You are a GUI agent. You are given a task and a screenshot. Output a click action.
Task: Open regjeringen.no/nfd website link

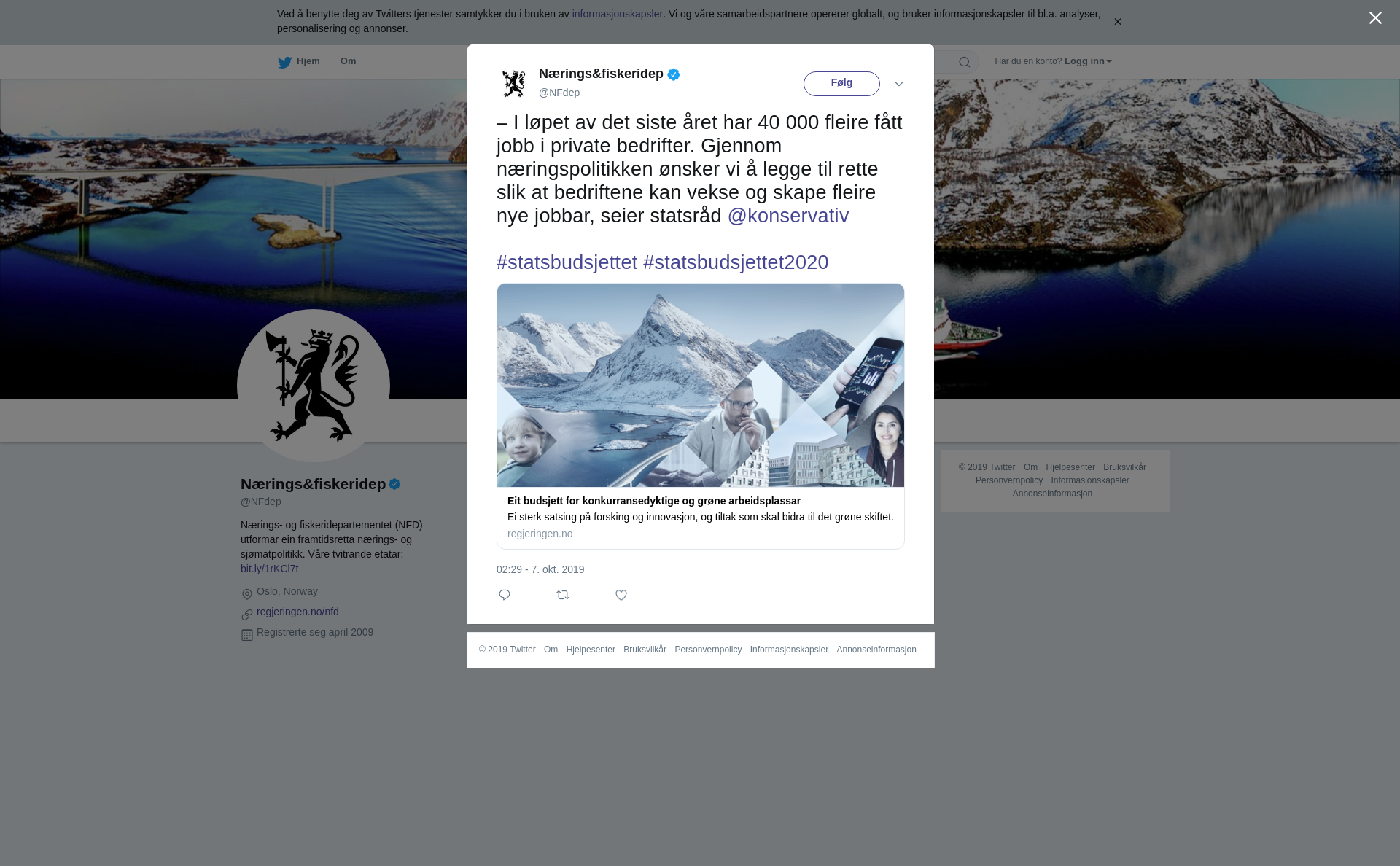pyautogui.click(x=297, y=612)
